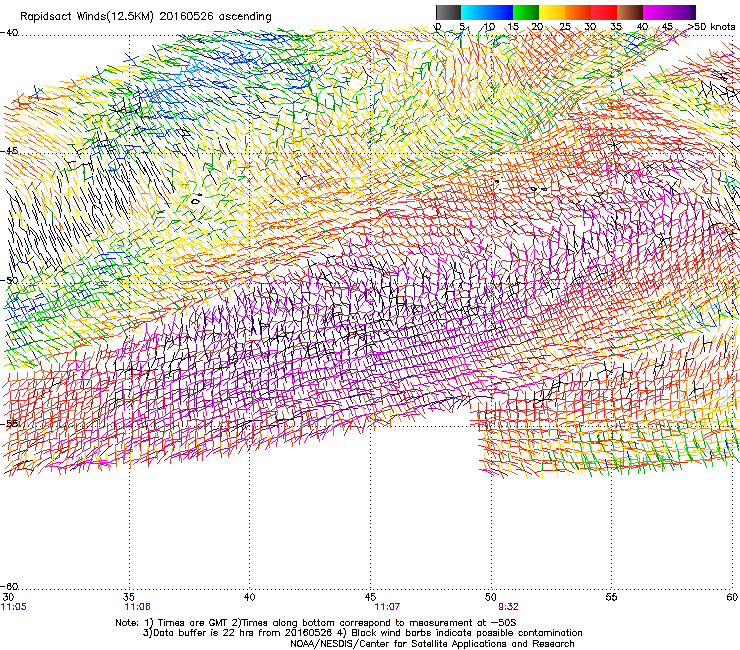This screenshot has height=650, width=740.
Task: Click the orange 25-30 knots legend segment
Action: coord(578,12)
